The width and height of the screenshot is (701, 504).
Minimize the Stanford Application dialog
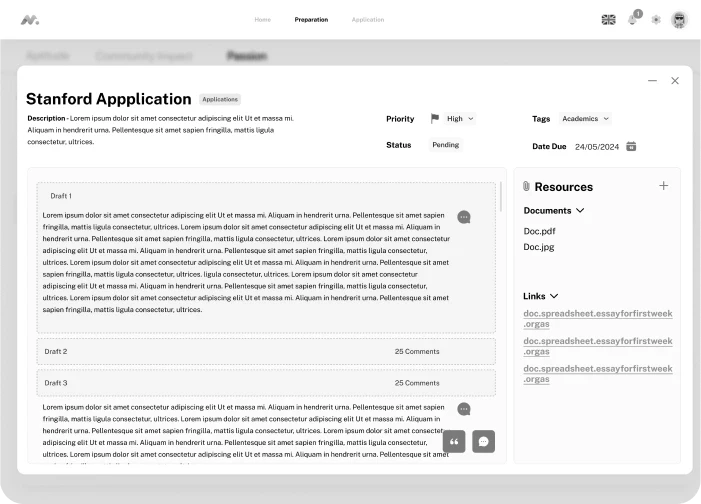coord(652,81)
